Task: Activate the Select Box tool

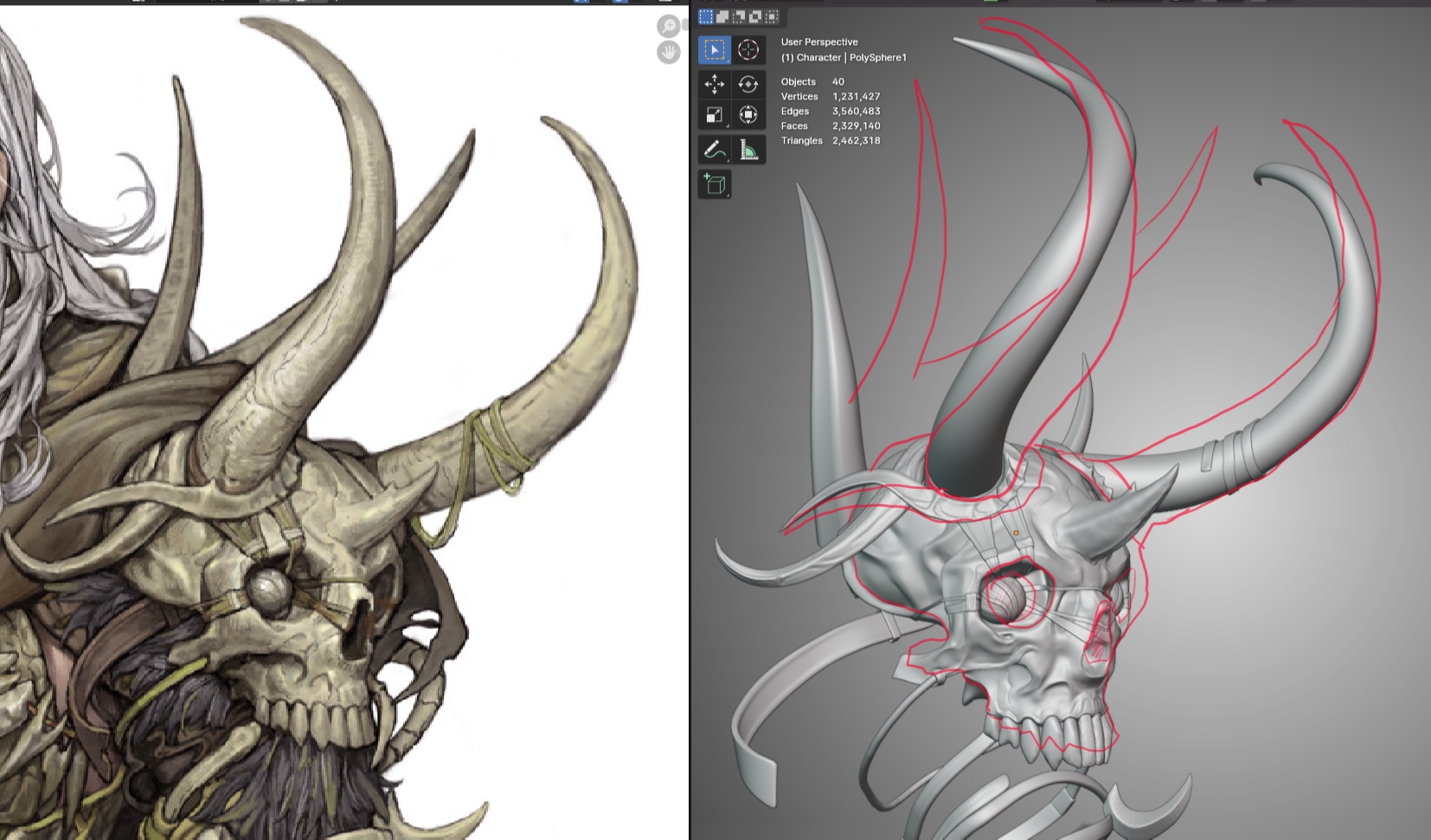Action: [714, 50]
